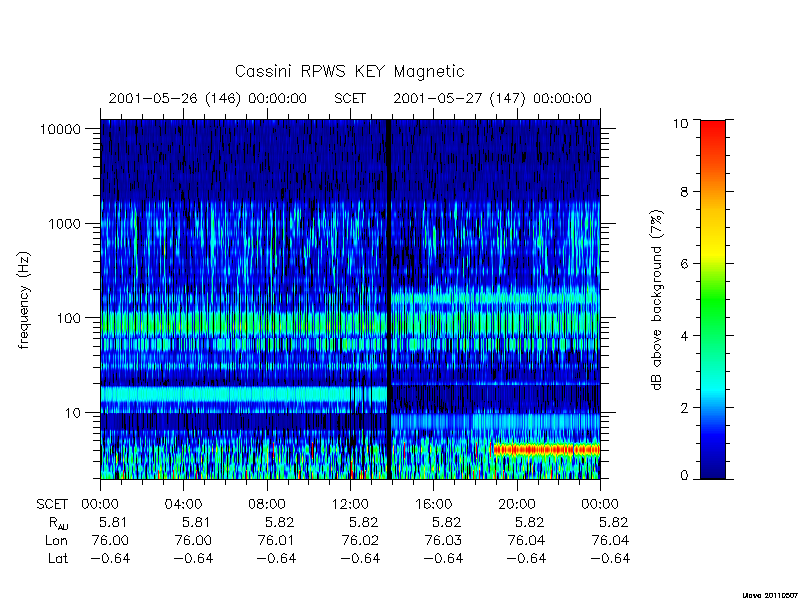Click Lat value -0.64 under 12:00
Screen dimensions: 800x600
click(360, 559)
